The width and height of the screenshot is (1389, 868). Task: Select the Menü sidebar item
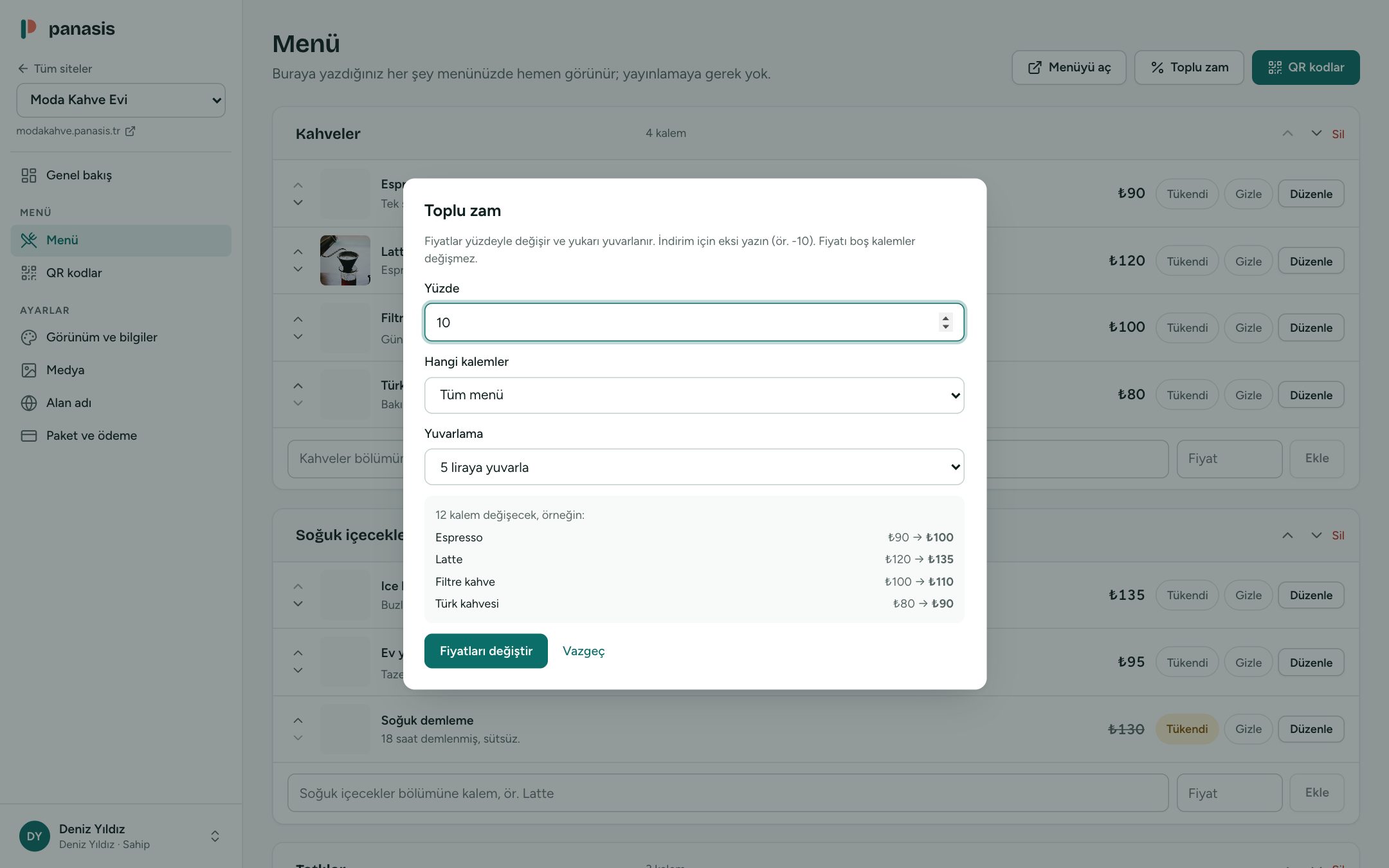click(x=121, y=240)
